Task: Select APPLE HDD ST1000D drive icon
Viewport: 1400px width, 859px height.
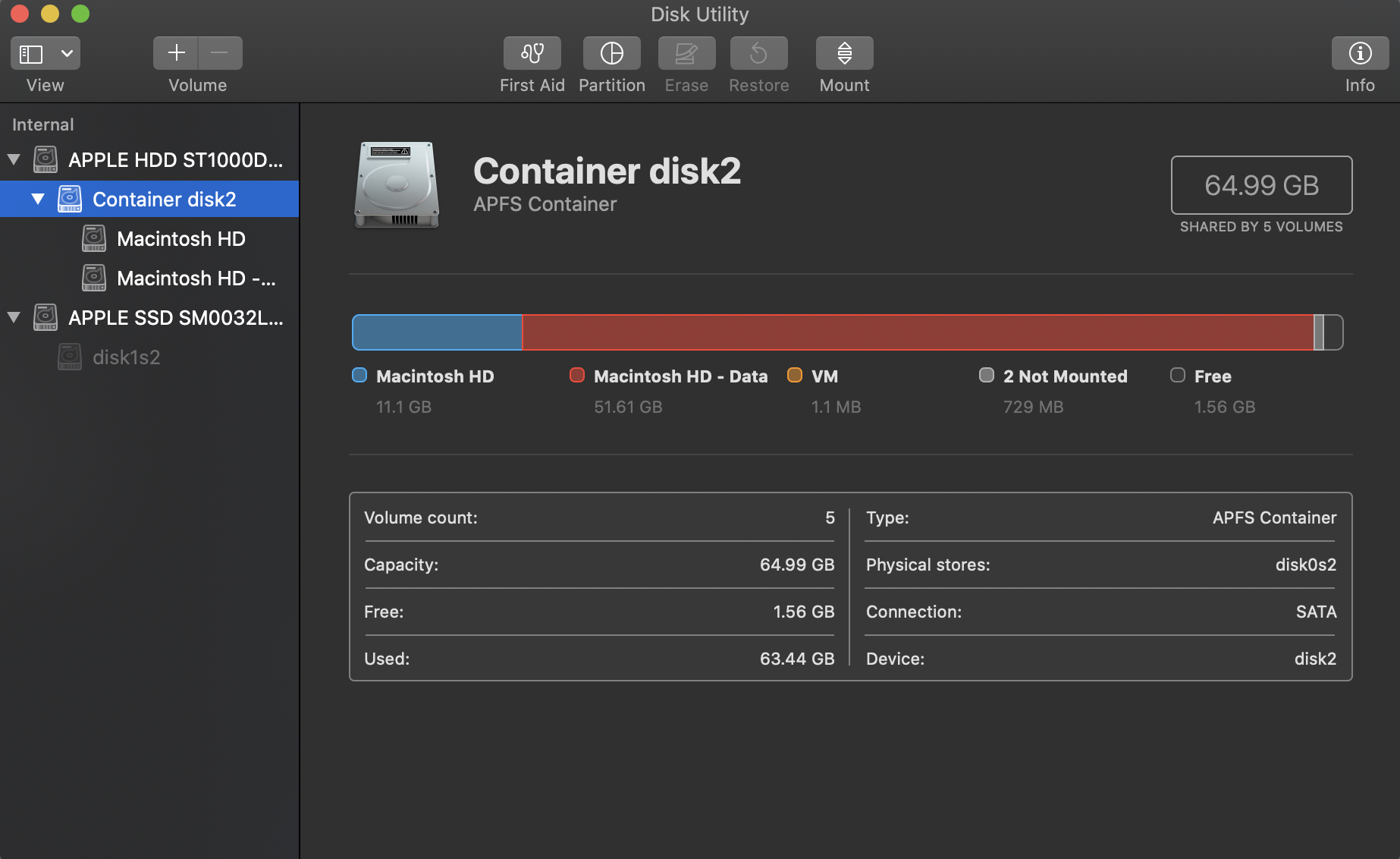Action: tap(46, 159)
